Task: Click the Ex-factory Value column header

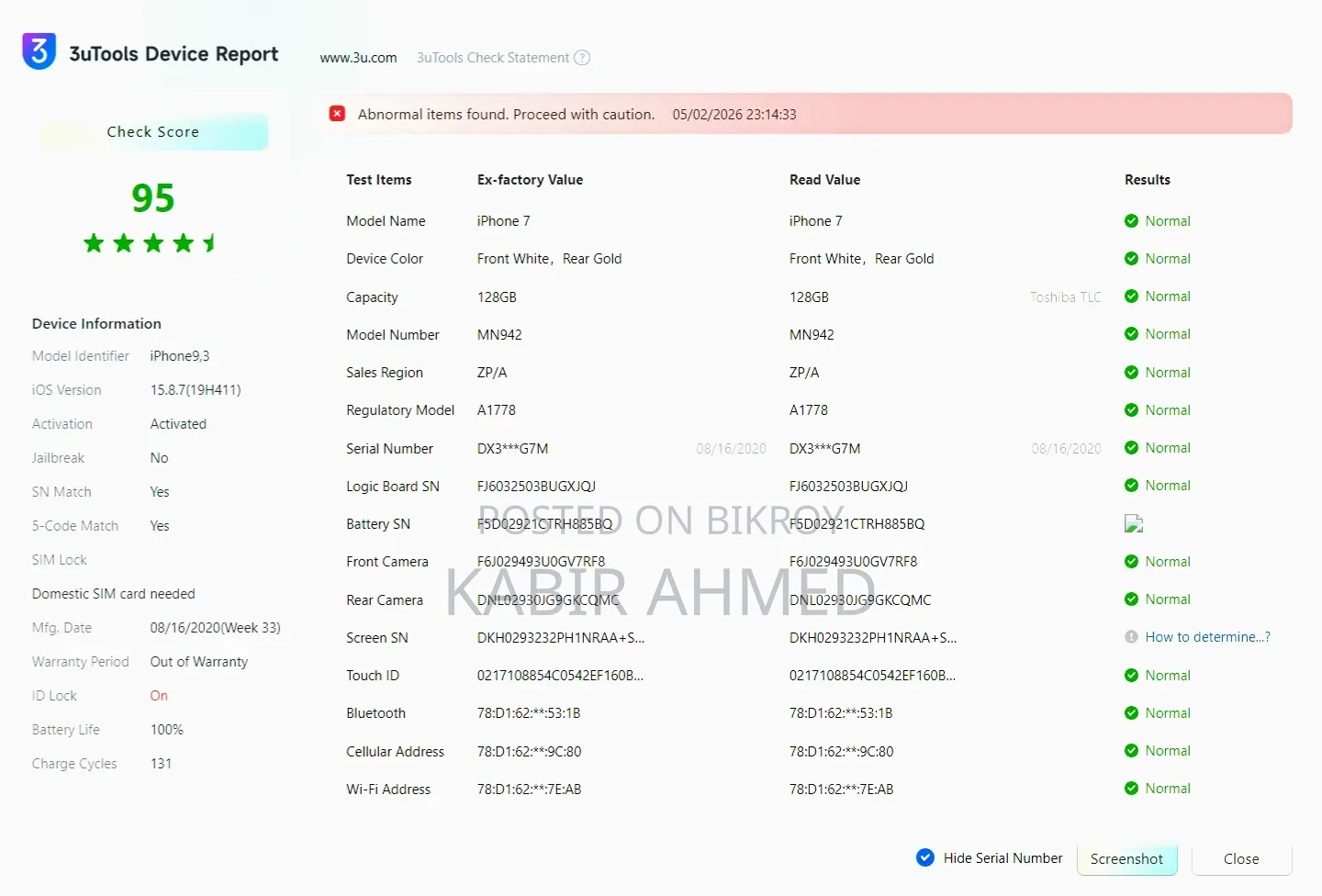Action: coord(530,180)
